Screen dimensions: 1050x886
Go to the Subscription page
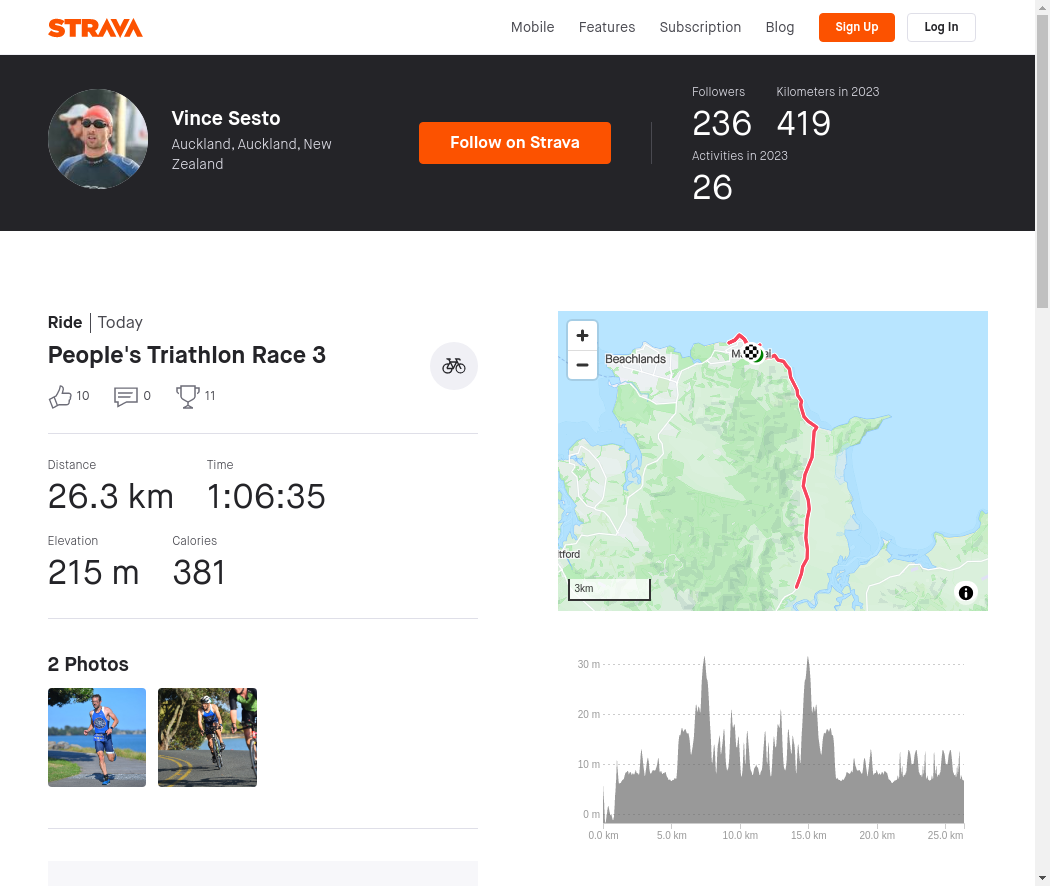pyautogui.click(x=700, y=27)
